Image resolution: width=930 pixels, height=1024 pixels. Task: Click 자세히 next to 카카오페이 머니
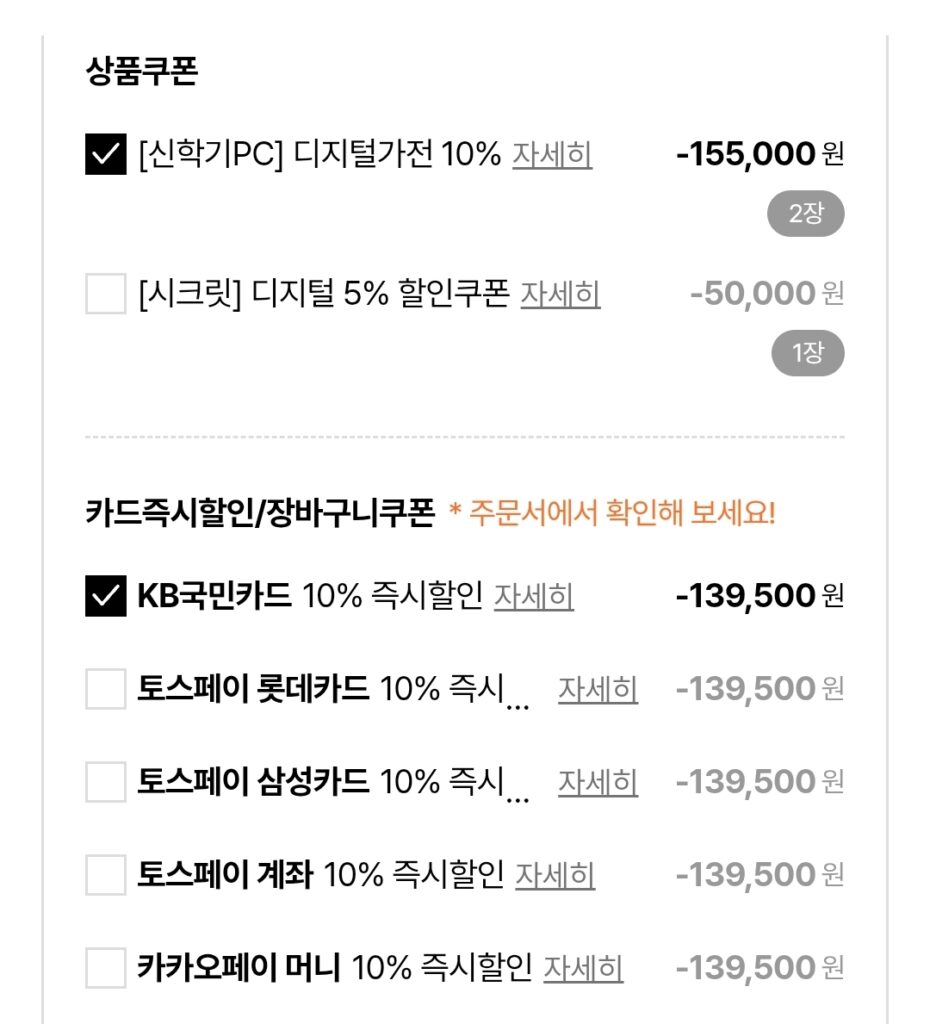(x=583, y=969)
